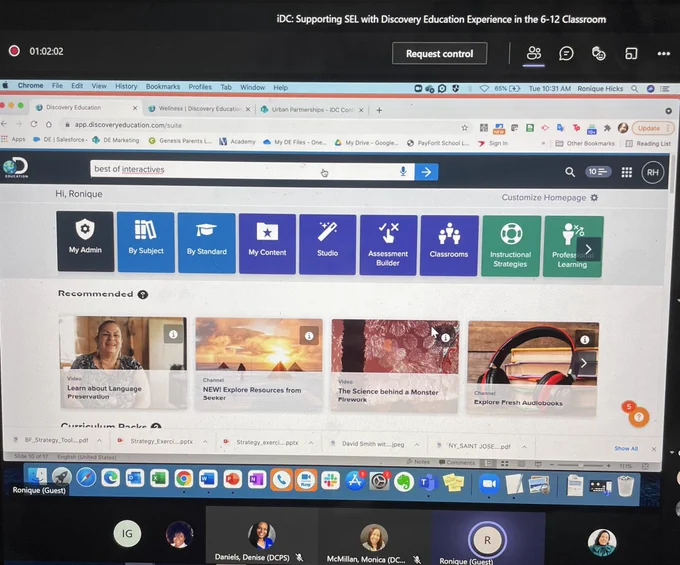This screenshot has width=680, height=565.
Task: Click the Chrome Update button
Action: coord(652,128)
